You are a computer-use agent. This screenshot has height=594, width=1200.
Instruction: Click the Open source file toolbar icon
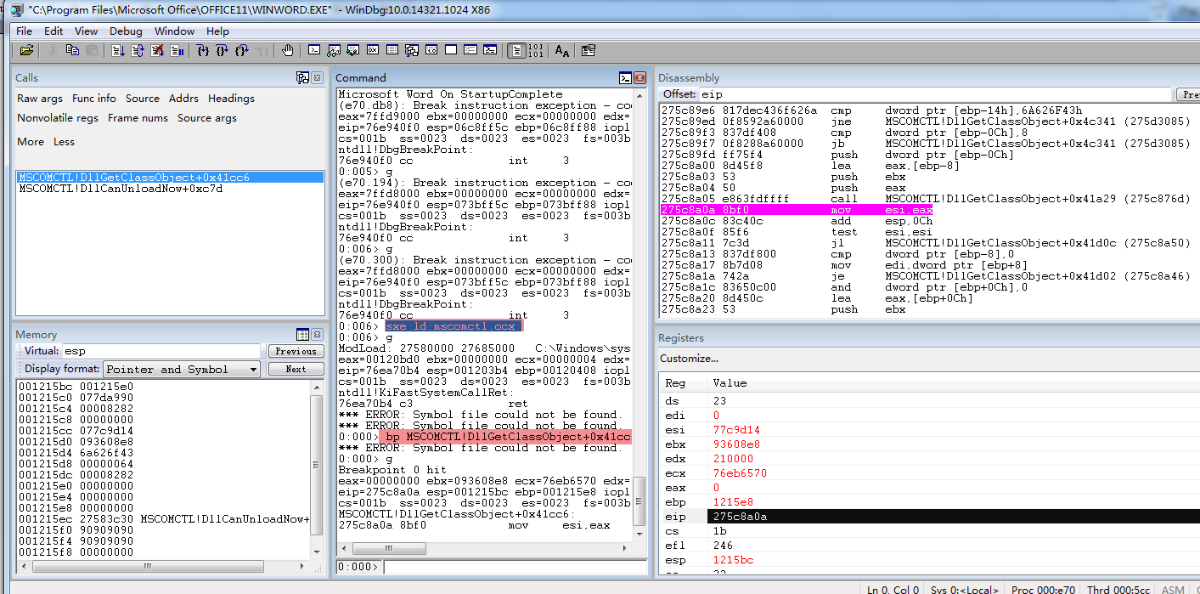[26, 50]
